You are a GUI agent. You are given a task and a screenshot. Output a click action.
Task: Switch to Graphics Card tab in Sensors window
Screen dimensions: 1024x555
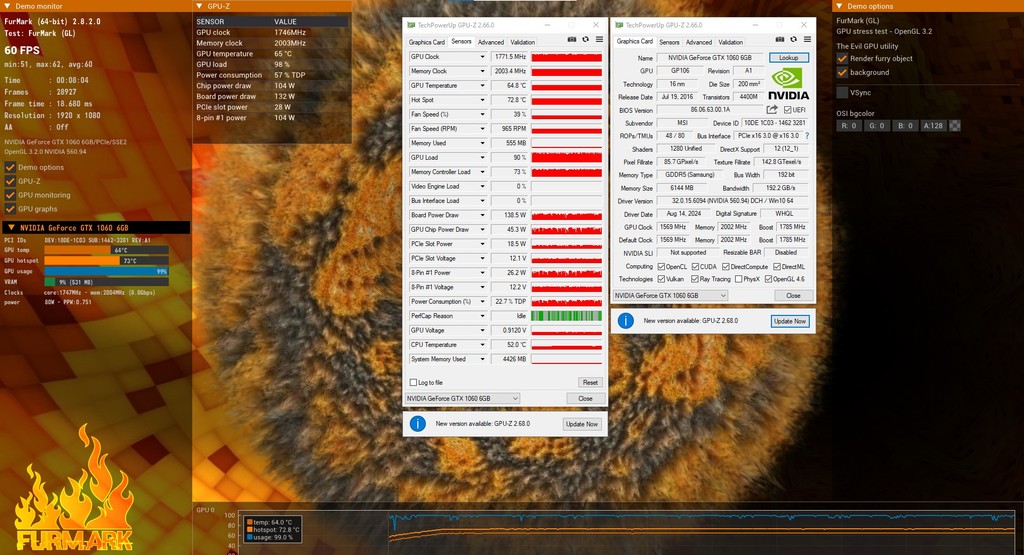pos(426,42)
